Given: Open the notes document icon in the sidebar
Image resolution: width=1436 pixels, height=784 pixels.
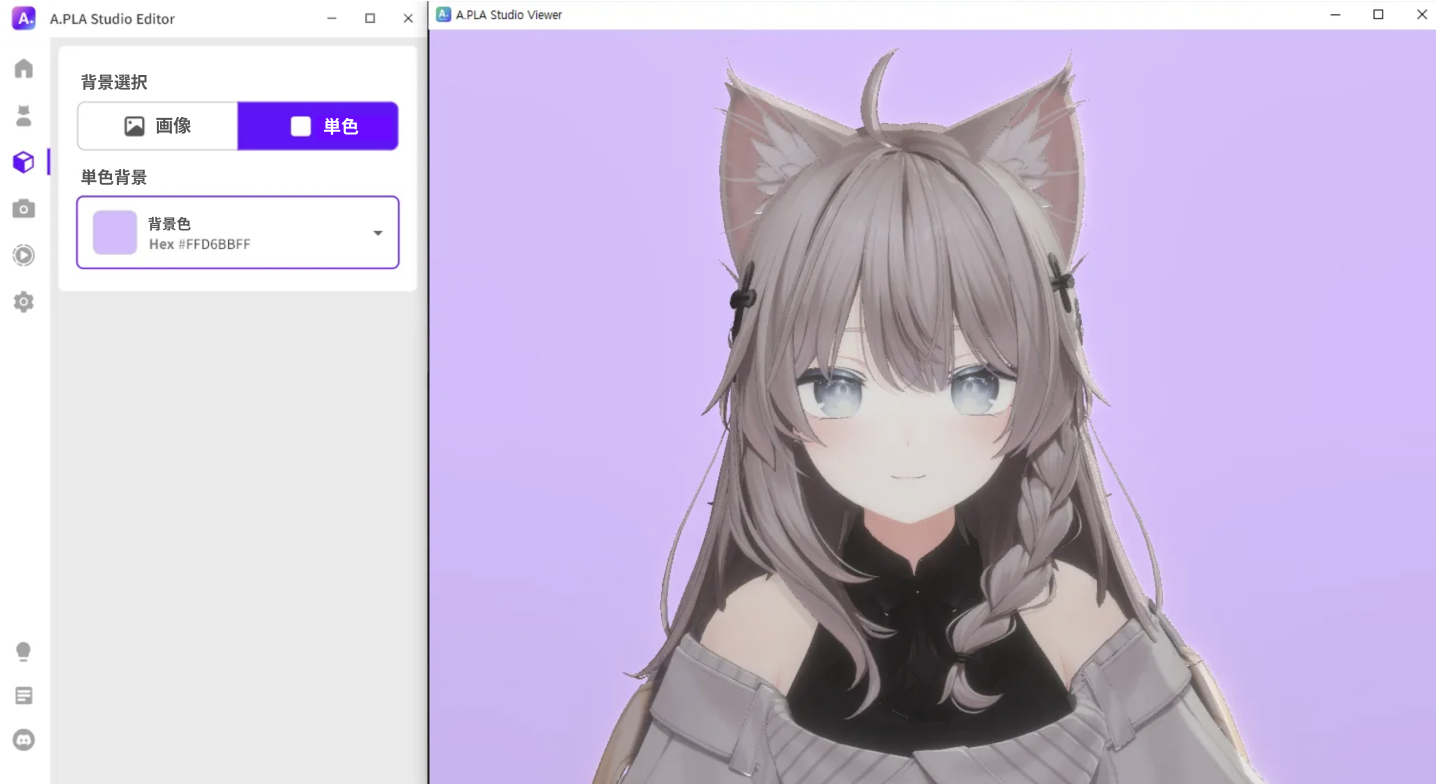Looking at the screenshot, I should pos(24,696).
